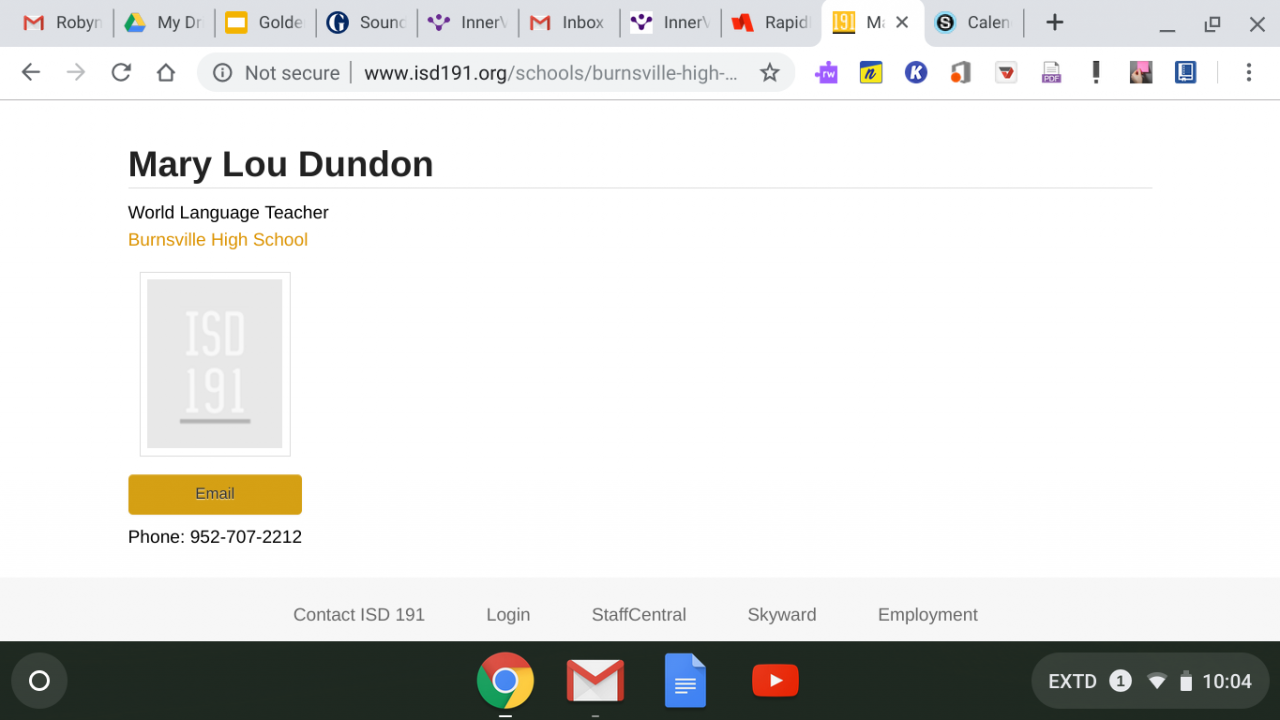Click the Email button
The width and height of the screenshot is (1280, 720).
(215, 494)
